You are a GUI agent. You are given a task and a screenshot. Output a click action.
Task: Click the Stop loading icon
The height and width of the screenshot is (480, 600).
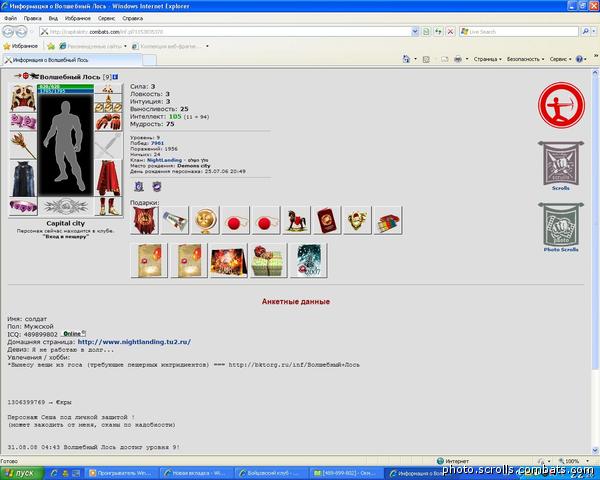point(450,32)
